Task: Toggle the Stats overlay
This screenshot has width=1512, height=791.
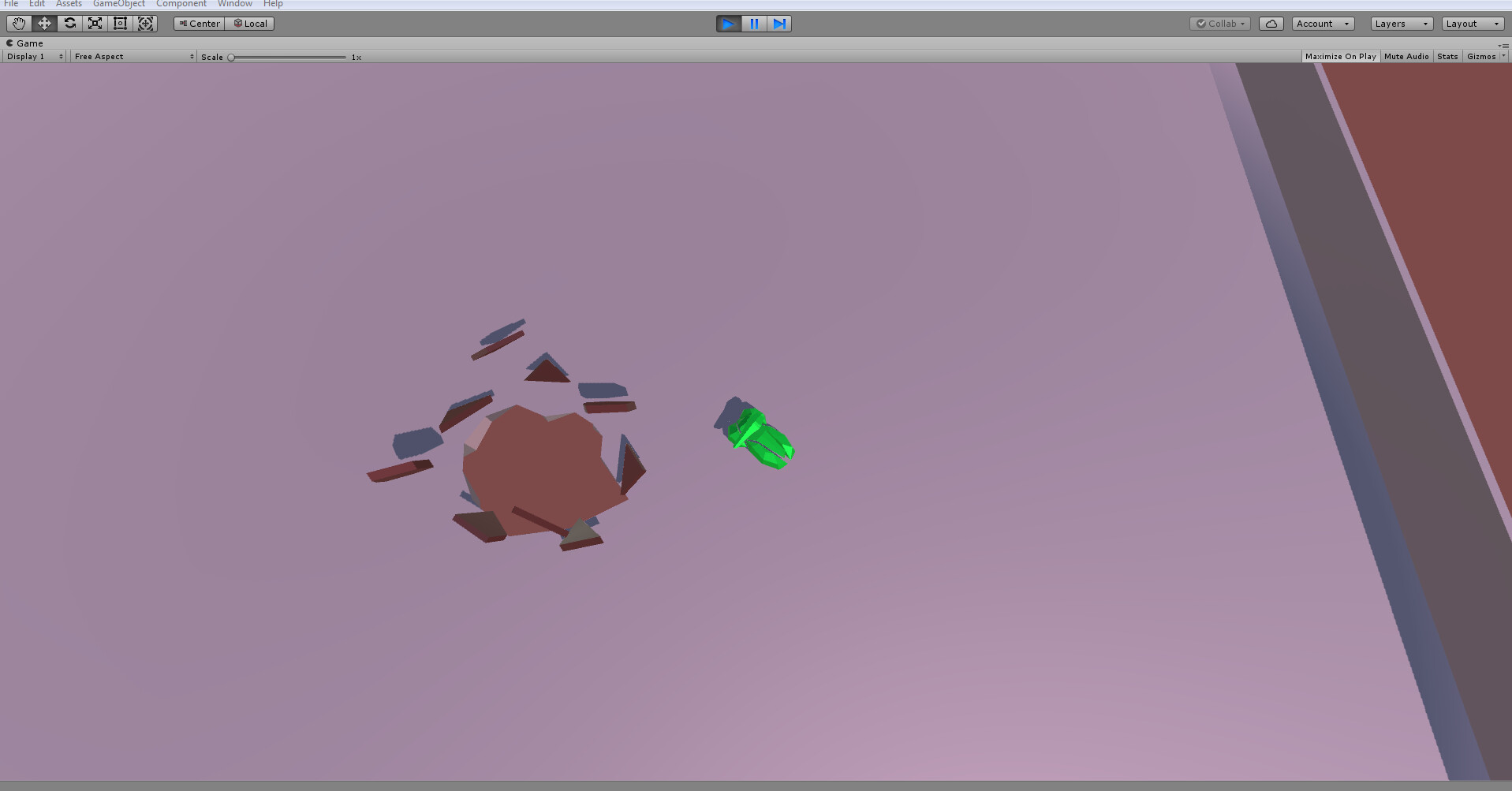Action: [1447, 57]
